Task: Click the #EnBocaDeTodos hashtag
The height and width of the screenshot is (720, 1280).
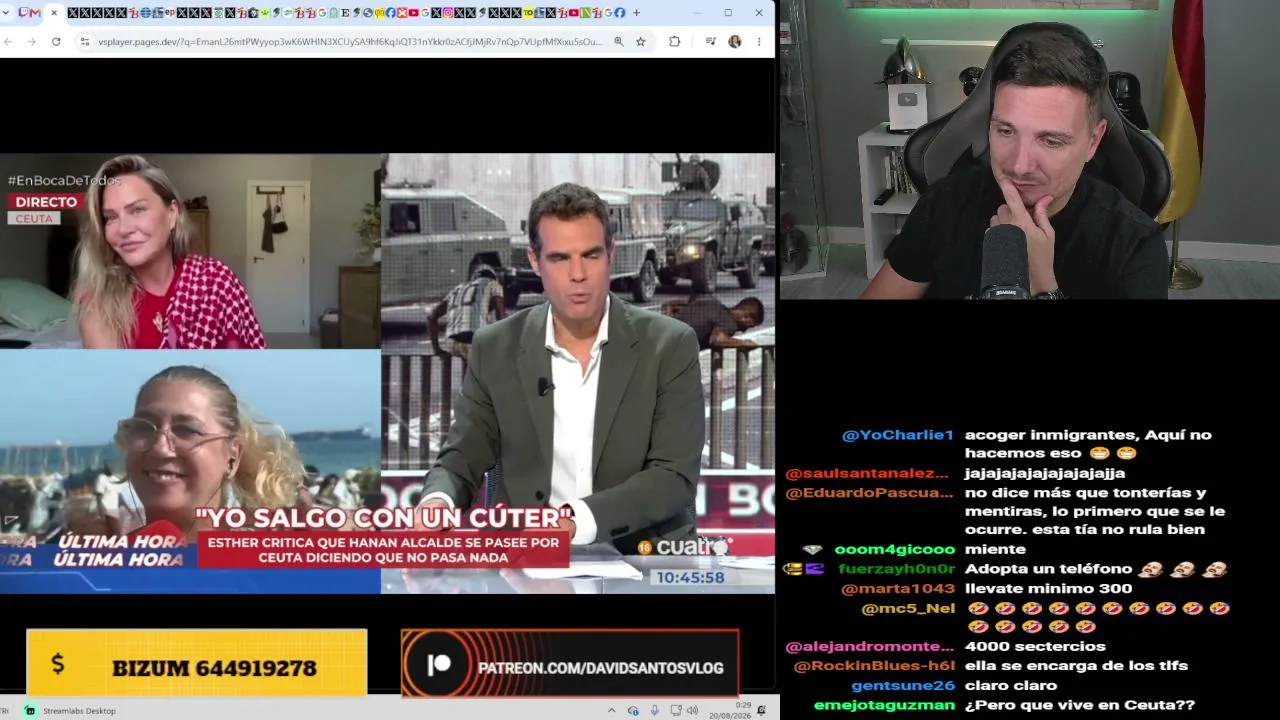Action: [64, 181]
